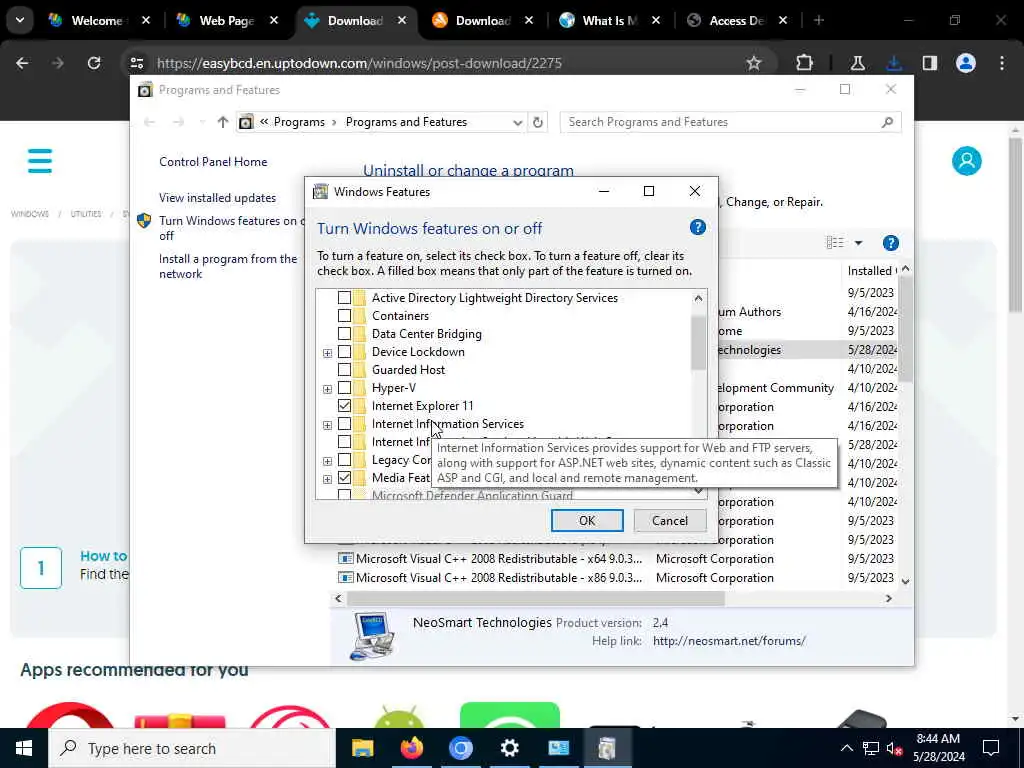This screenshot has width=1024, height=768.
Task: Check Internet Information Services box
Action: (344, 424)
